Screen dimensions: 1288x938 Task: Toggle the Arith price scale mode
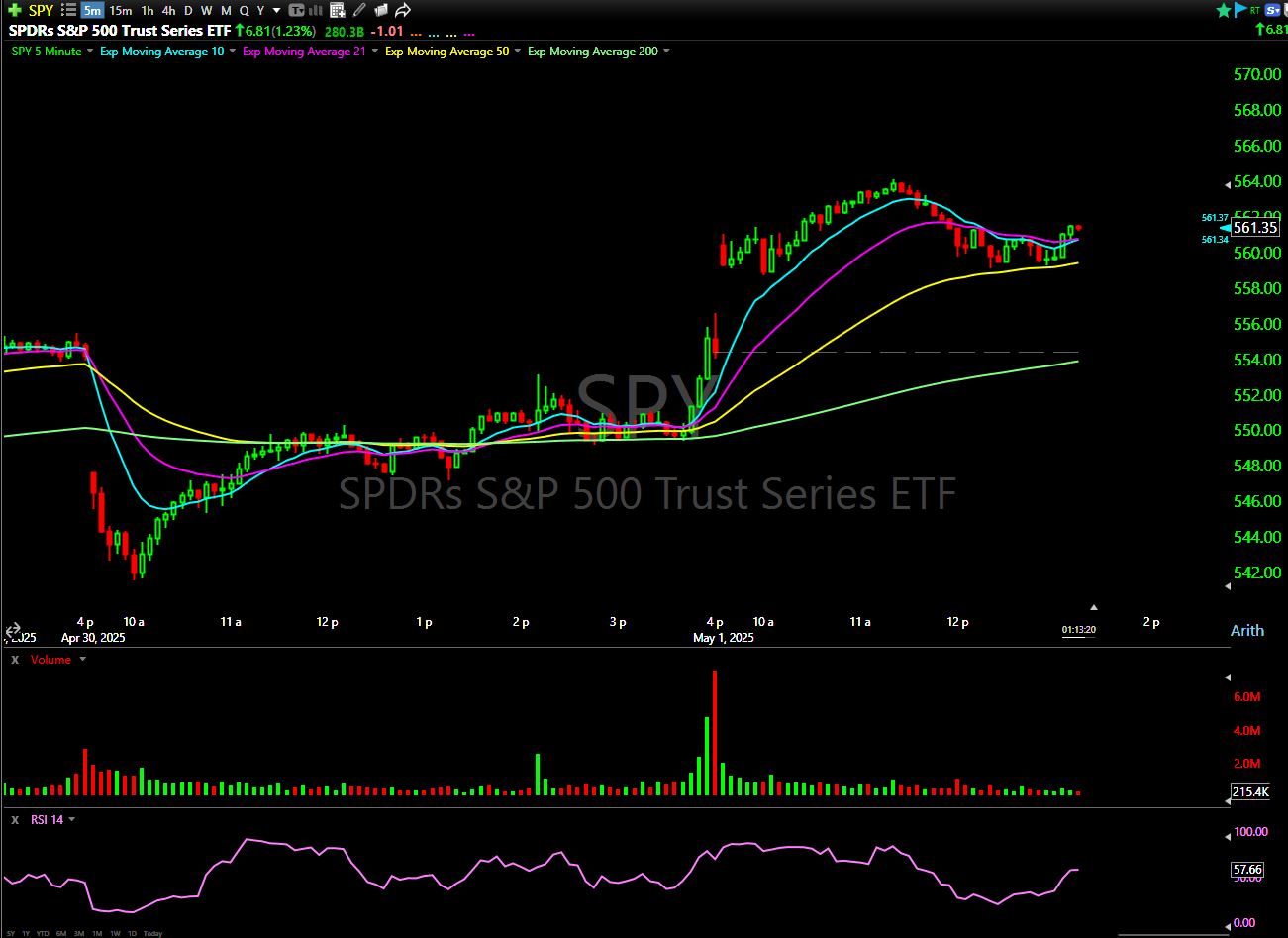(1247, 630)
